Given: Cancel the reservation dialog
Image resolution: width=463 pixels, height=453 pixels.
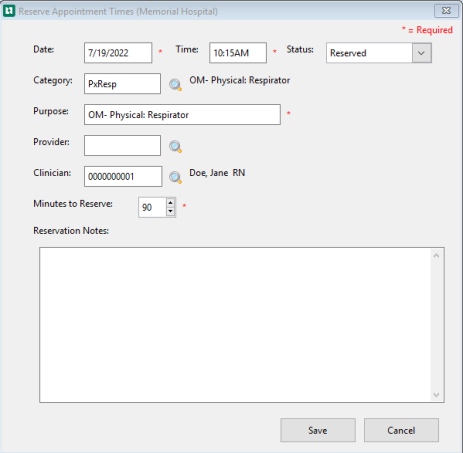Looking at the screenshot, I should pyautogui.click(x=401, y=430).
